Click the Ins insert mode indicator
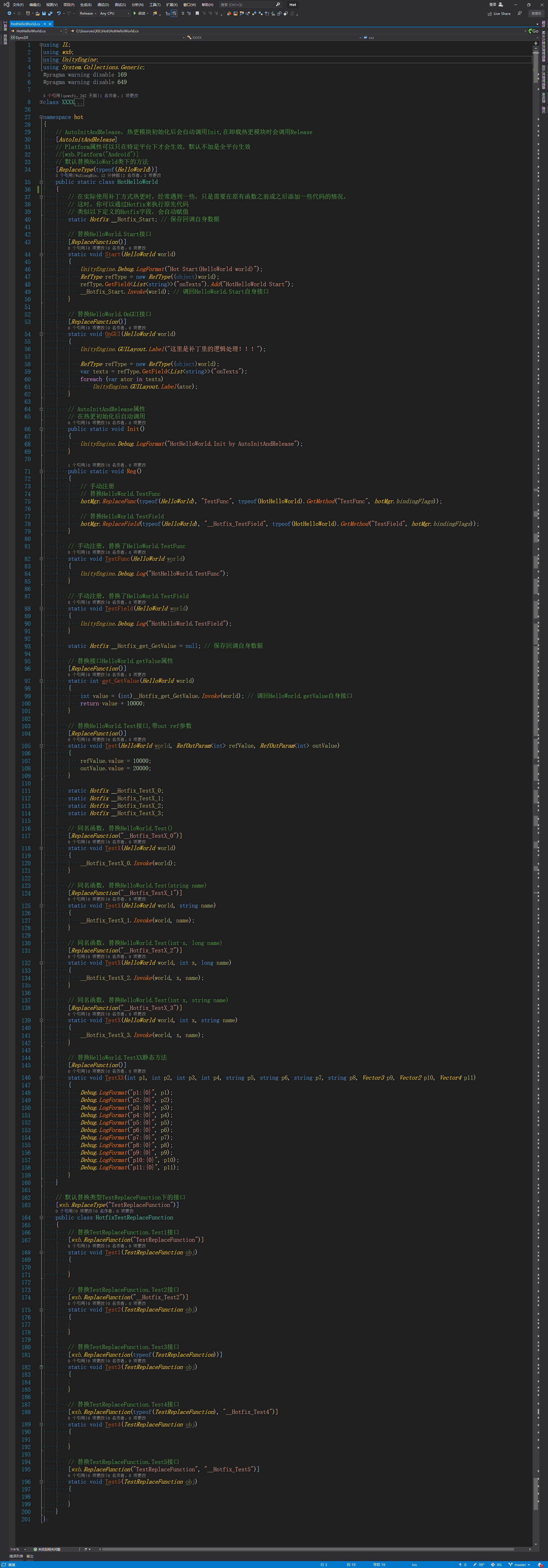The width and height of the screenshot is (548, 1568). (414, 1564)
